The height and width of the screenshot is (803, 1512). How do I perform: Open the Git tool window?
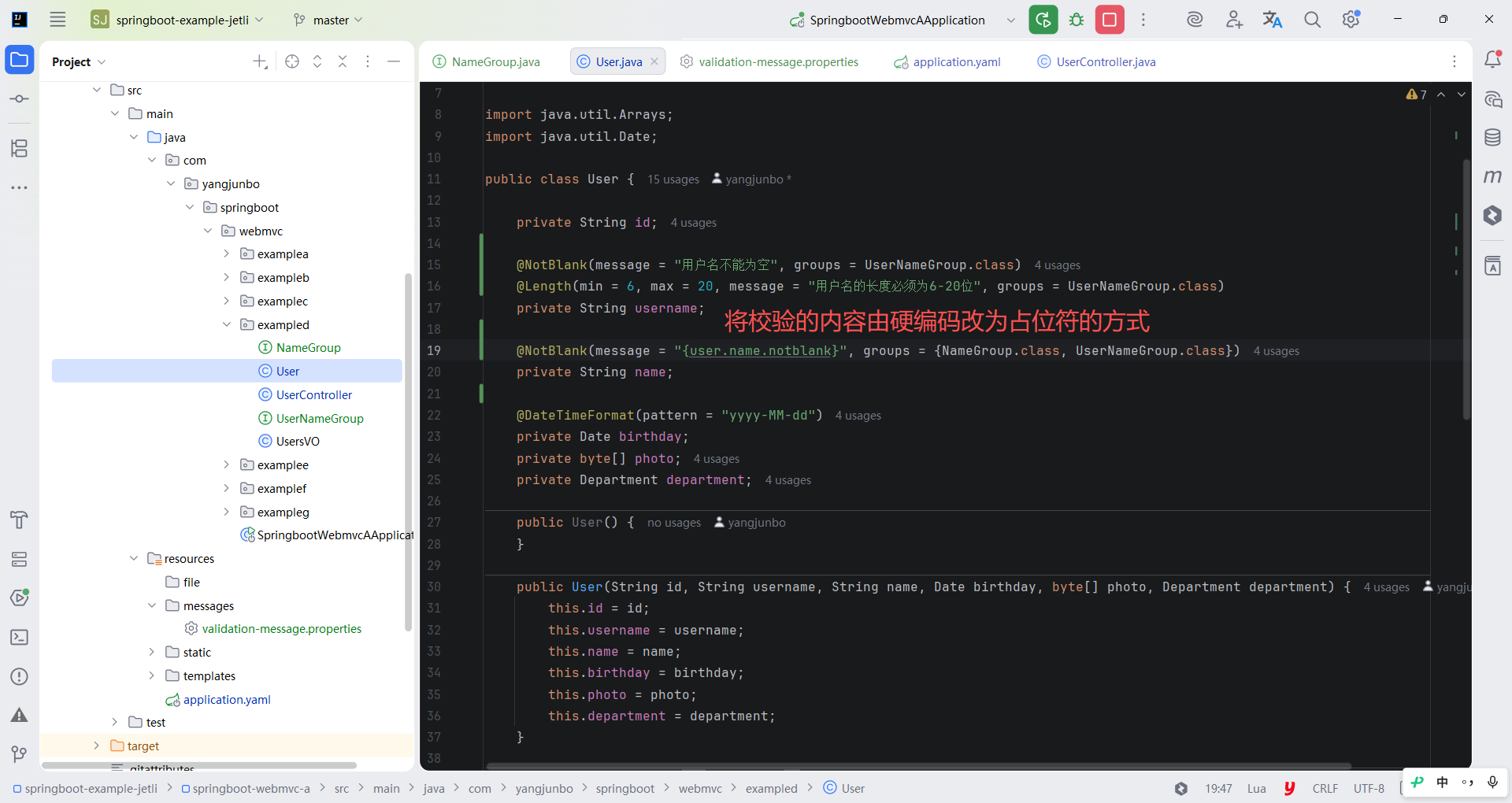20,754
